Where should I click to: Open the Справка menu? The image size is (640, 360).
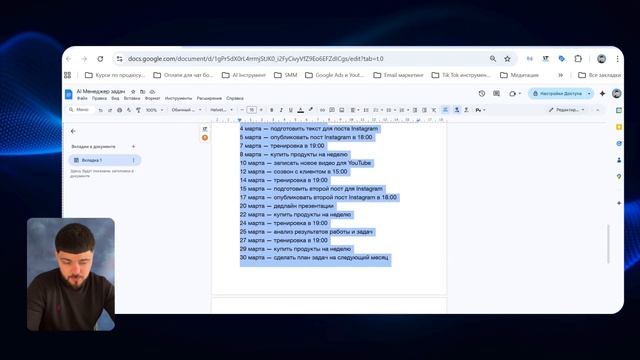[235, 98]
